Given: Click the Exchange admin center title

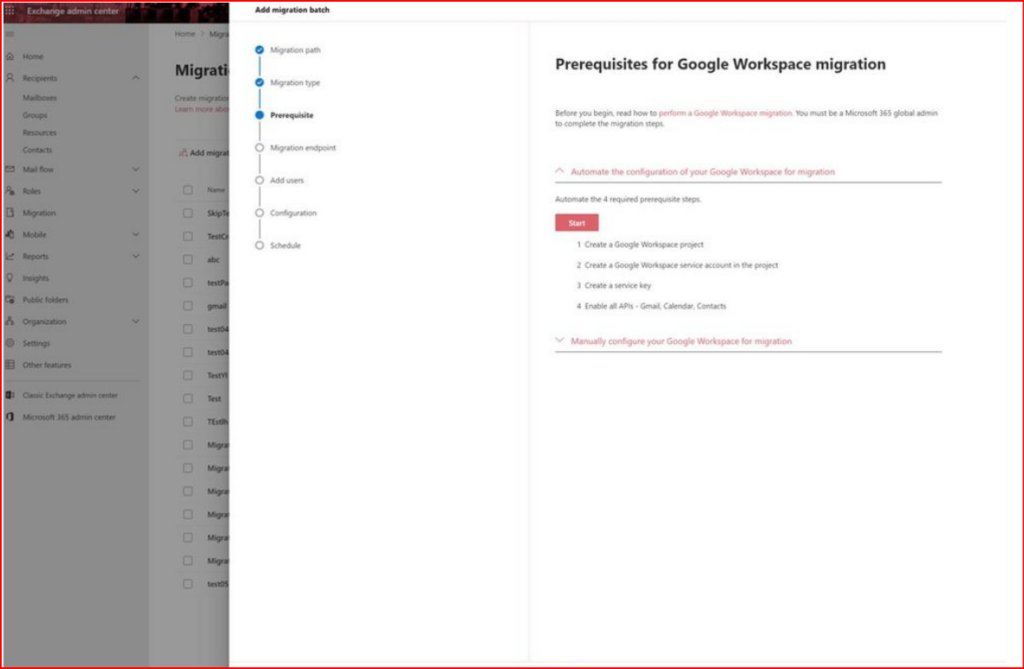Looking at the screenshot, I should (72, 10).
